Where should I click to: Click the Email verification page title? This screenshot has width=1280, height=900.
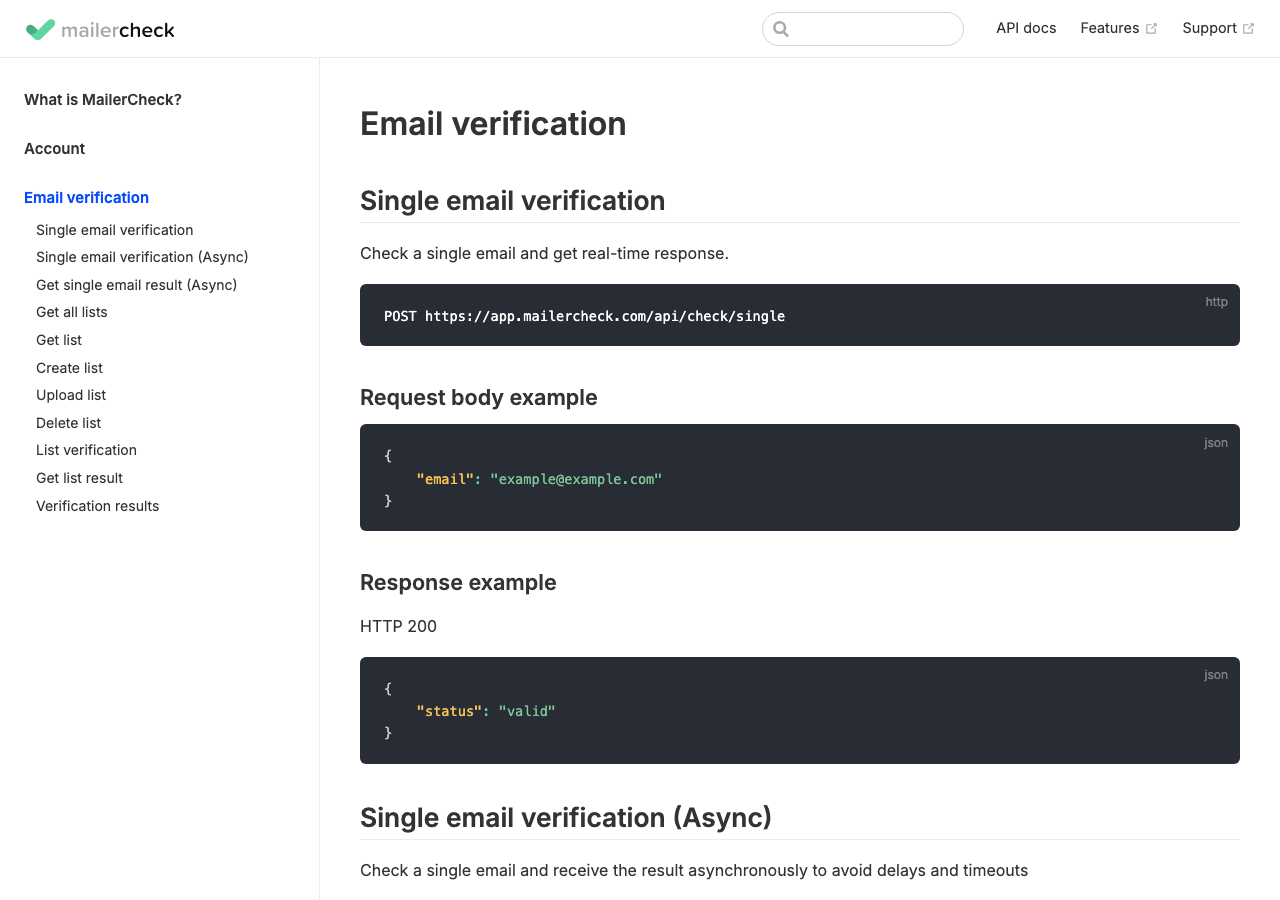493,124
